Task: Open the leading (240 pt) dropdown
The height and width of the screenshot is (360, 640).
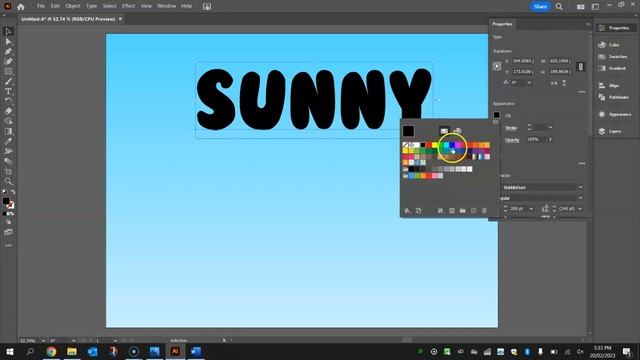Action: (580, 209)
